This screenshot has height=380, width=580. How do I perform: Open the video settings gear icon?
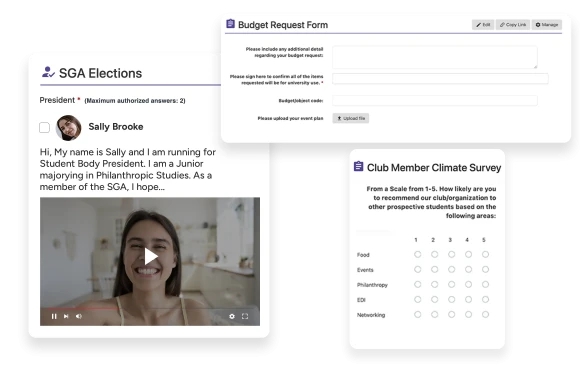[x=232, y=316]
